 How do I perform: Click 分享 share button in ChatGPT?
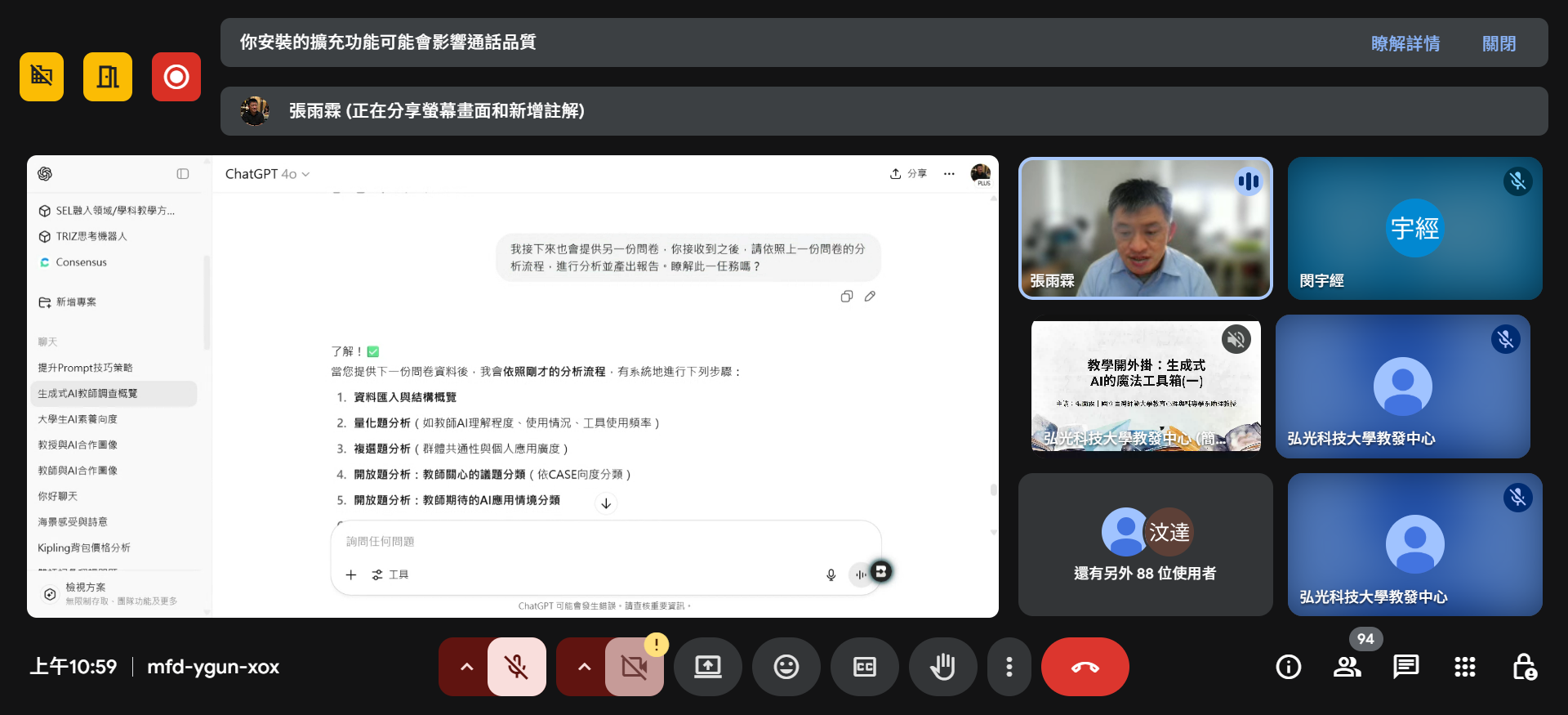click(908, 173)
